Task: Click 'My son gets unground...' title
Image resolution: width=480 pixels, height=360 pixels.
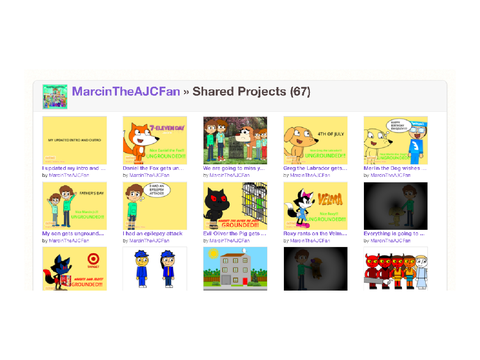Action: (73, 234)
